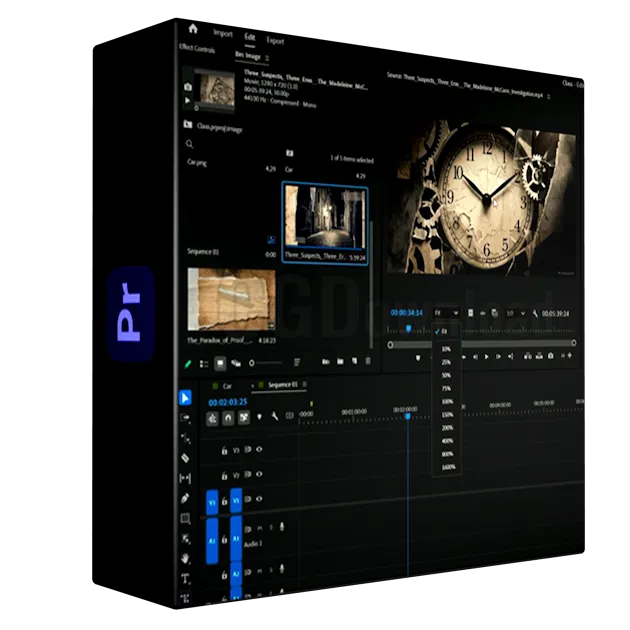The width and height of the screenshot is (630, 630).
Task: Choose 200% in zoom menu
Action: pos(447,428)
